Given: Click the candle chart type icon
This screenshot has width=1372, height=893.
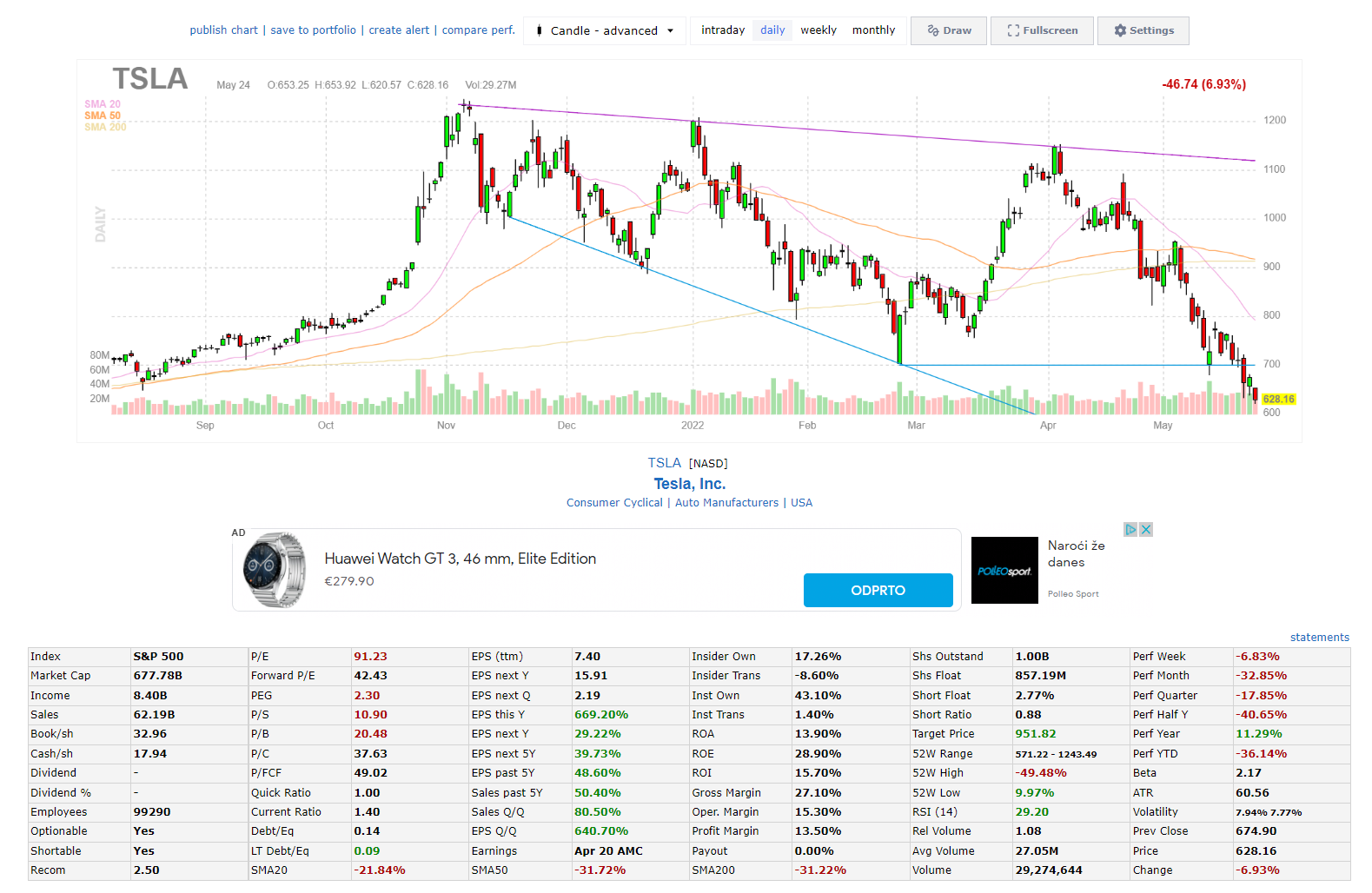Looking at the screenshot, I should click(540, 30).
